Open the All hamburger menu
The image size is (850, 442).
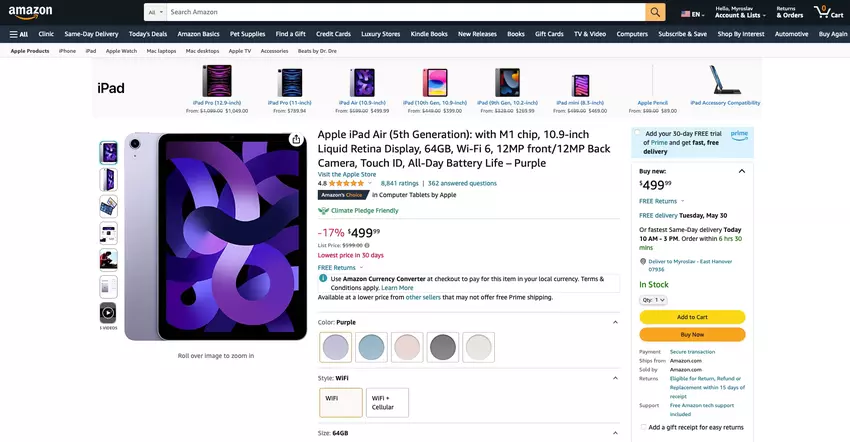19,34
